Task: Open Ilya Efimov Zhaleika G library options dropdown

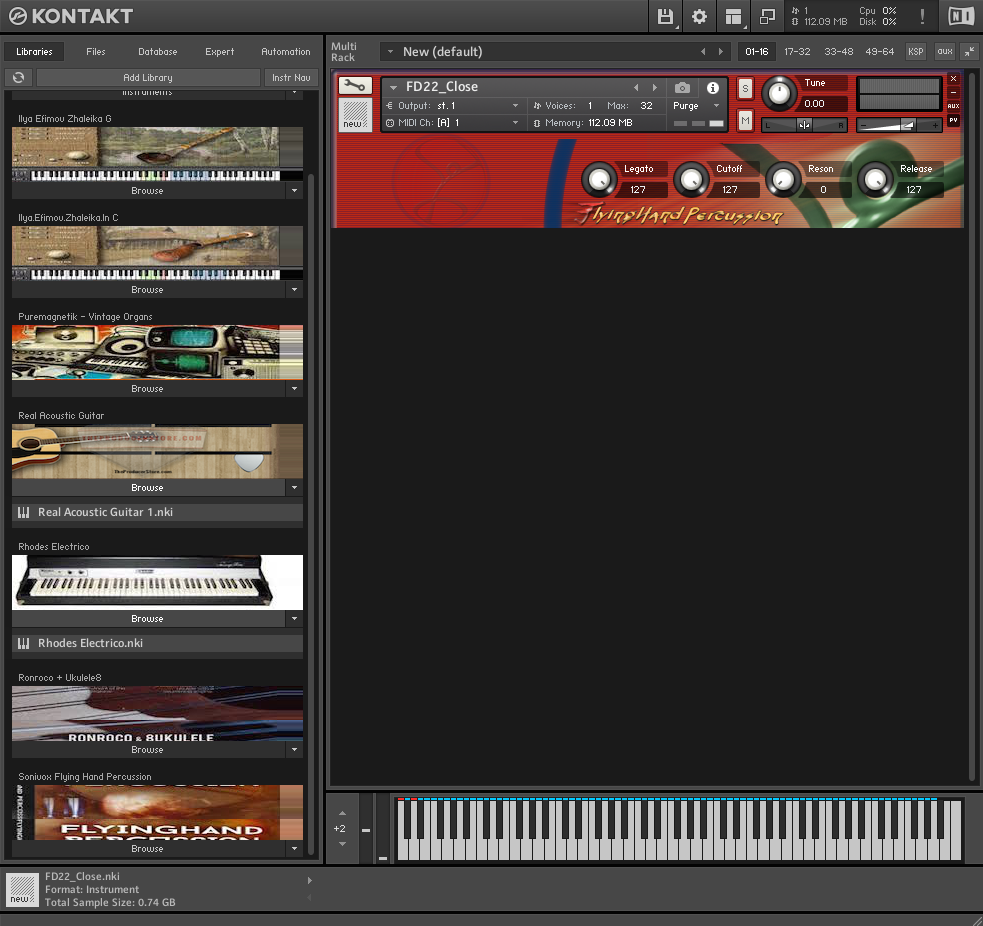Action: [x=295, y=191]
